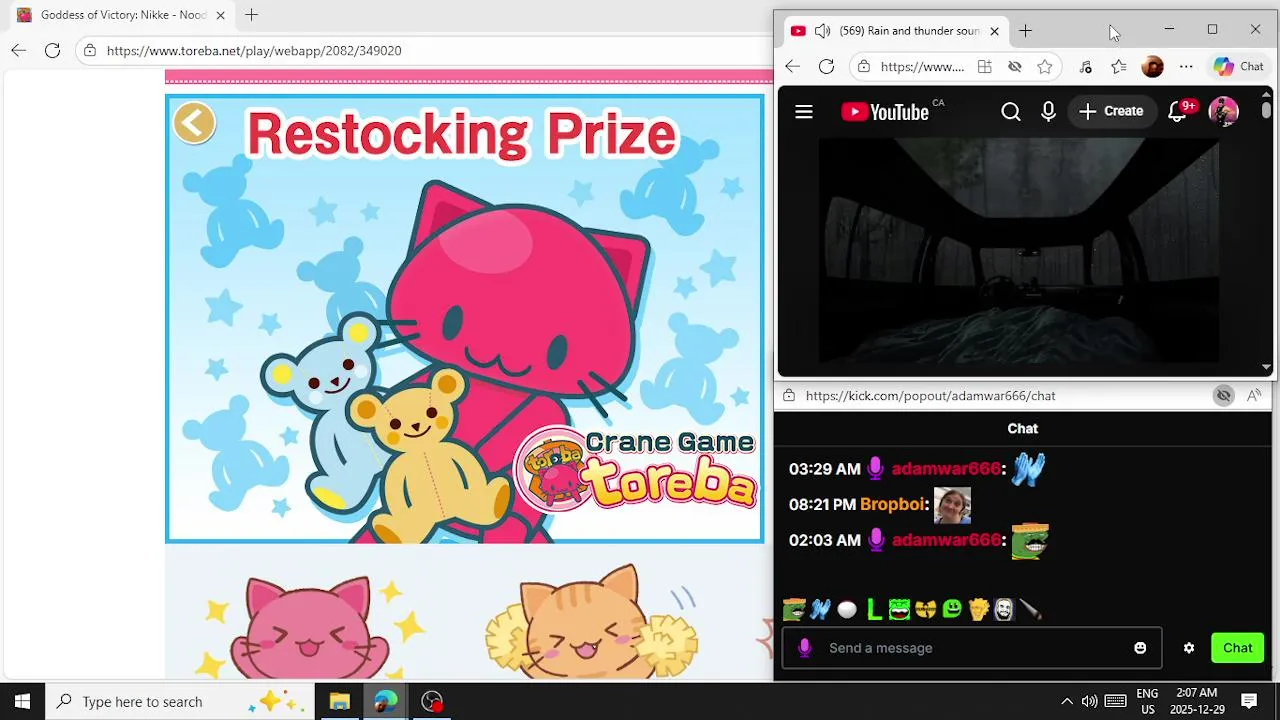This screenshot has width=1280, height=720.
Task: Open File Explorer from taskbar
Action: pyautogui.click(x=339, y=701)
